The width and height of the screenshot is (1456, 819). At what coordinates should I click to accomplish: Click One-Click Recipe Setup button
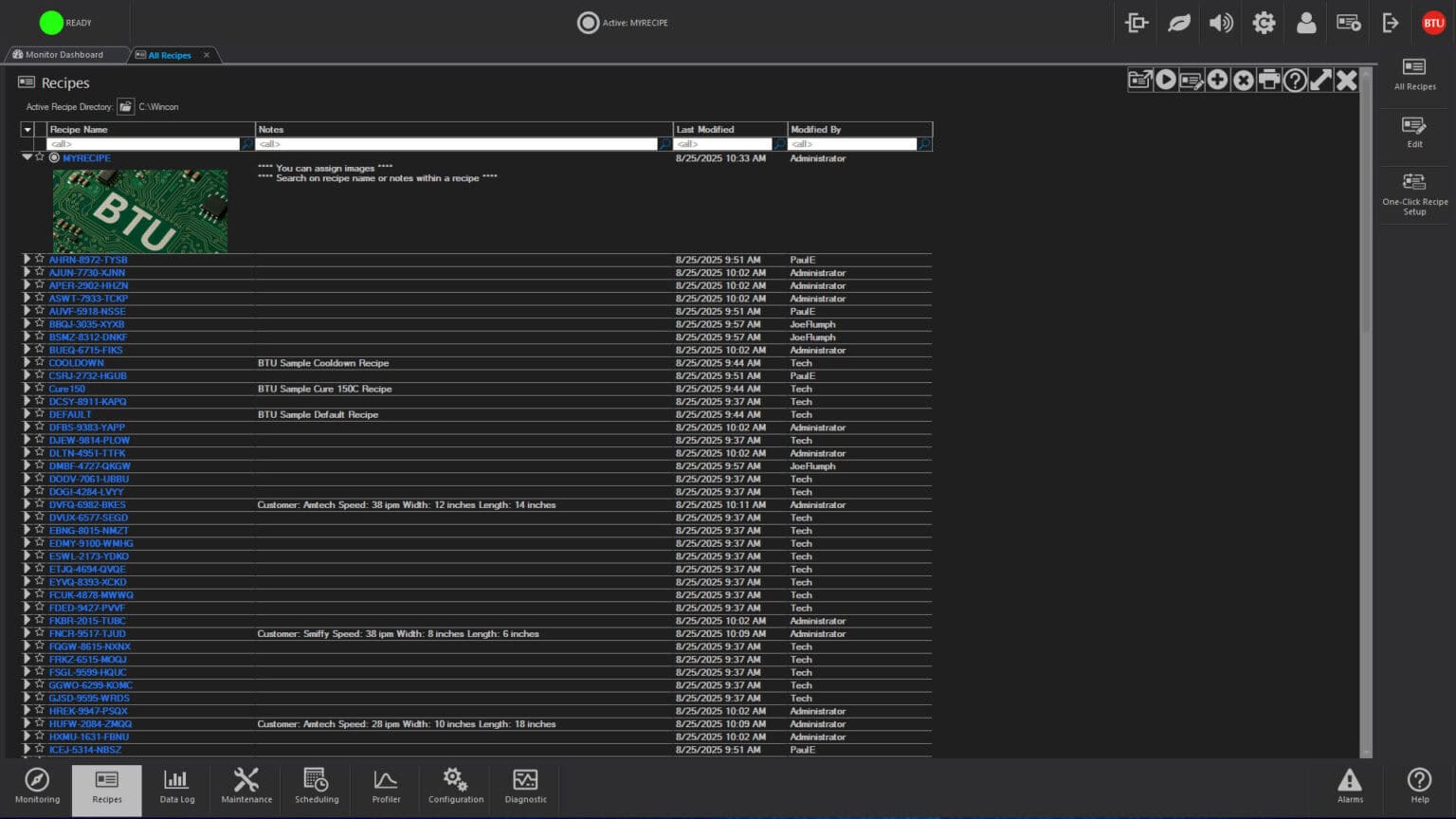[1414, 193]
